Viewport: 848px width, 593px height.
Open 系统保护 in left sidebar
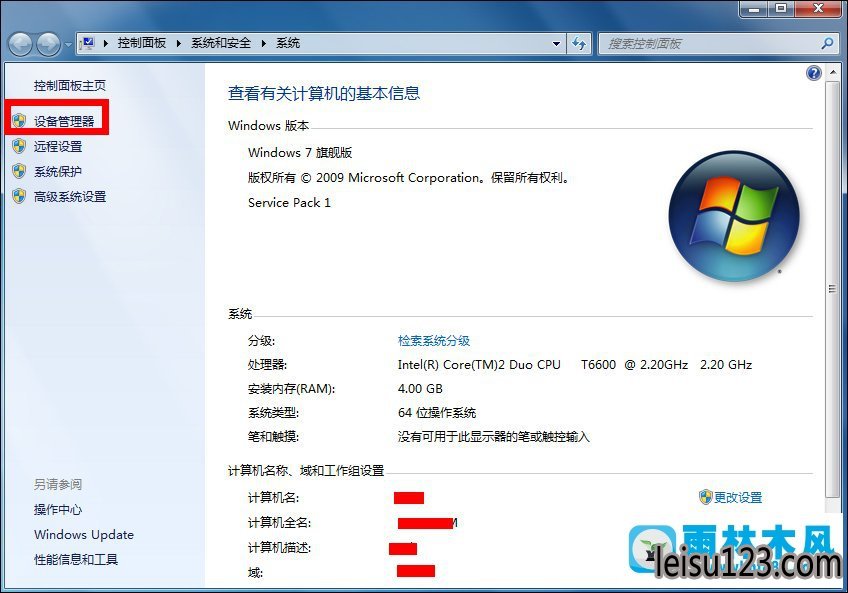click(58, 172)
